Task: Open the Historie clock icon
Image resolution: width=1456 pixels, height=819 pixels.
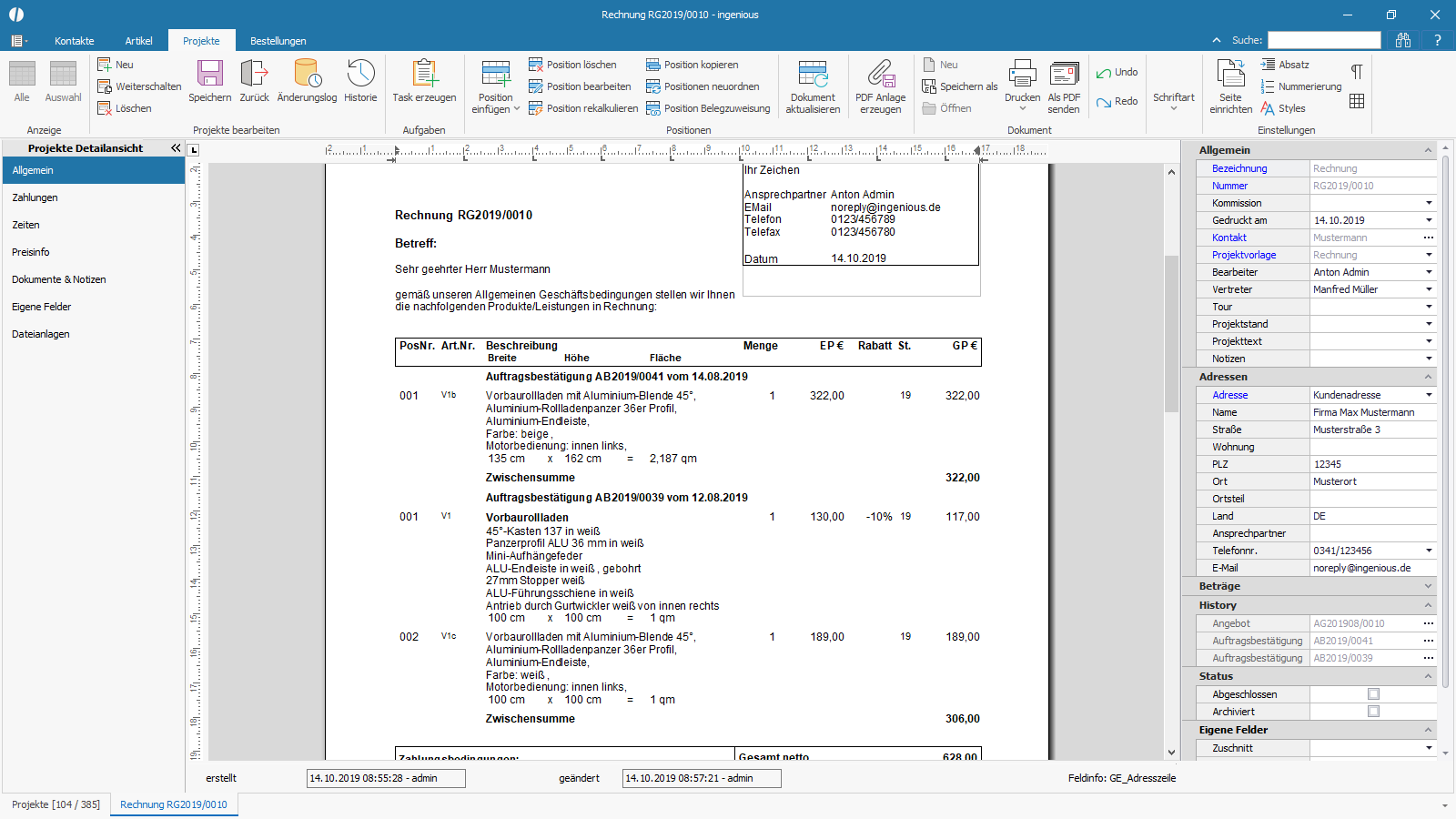Action: 360,74
